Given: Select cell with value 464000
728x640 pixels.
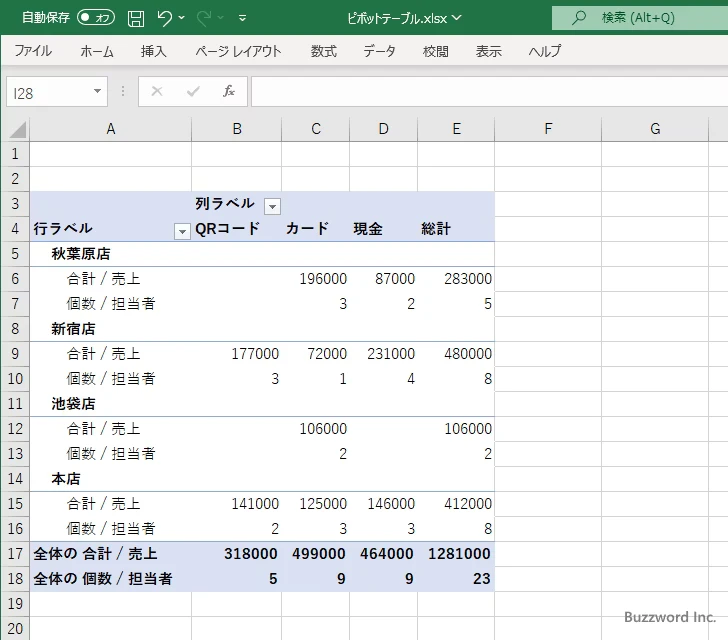Looking at the screenshot, I should (384, 554).
